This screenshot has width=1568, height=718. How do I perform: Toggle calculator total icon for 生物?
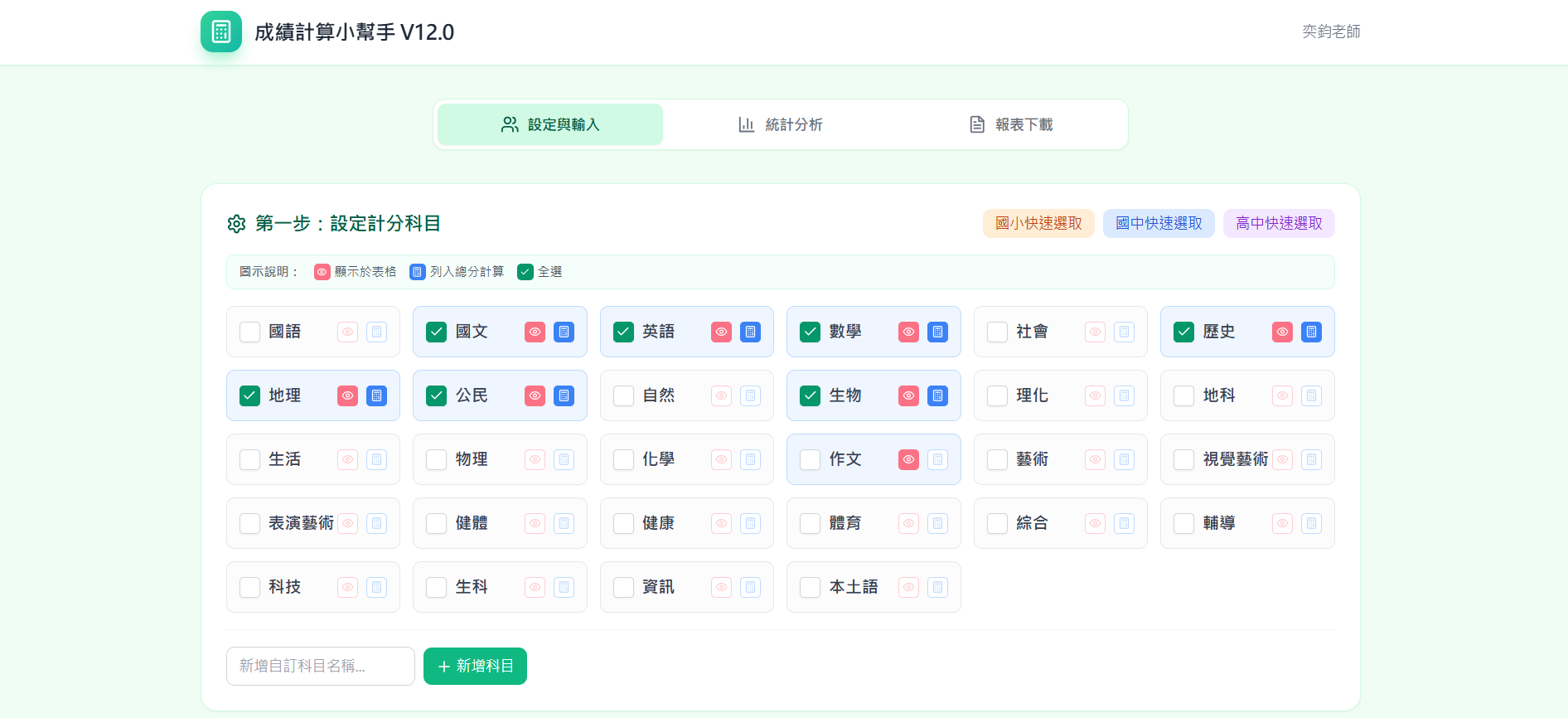[937, 395]
